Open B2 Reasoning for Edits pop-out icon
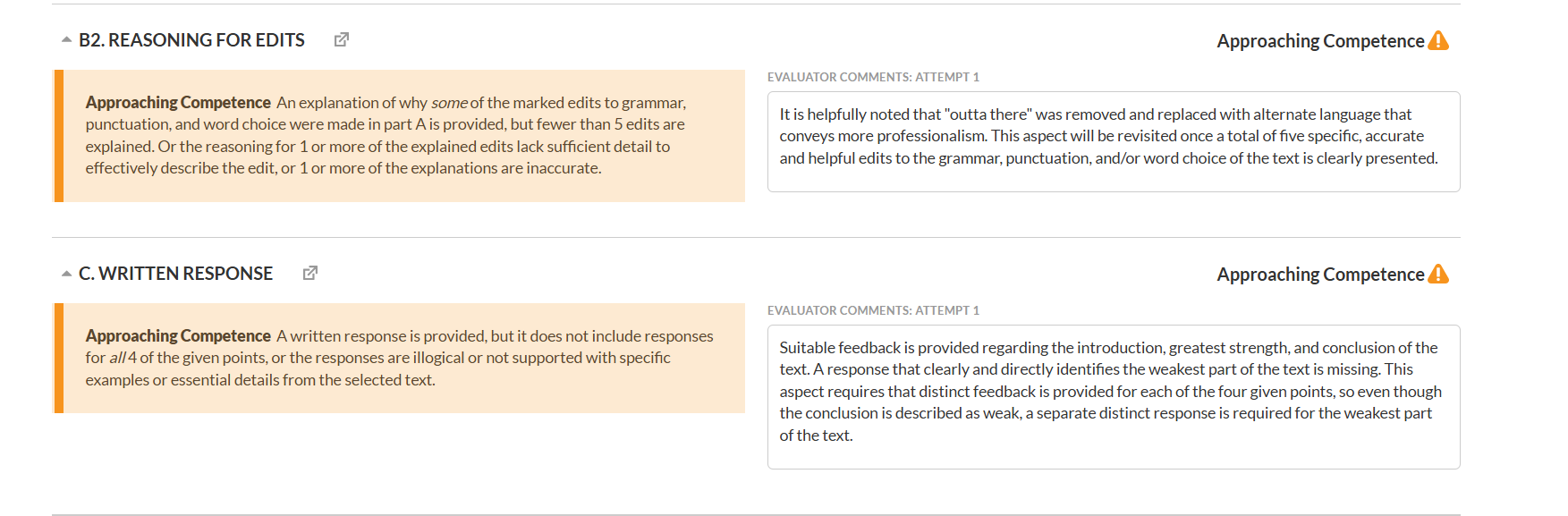The image size is (1568, 516). (x=341, y=40)
